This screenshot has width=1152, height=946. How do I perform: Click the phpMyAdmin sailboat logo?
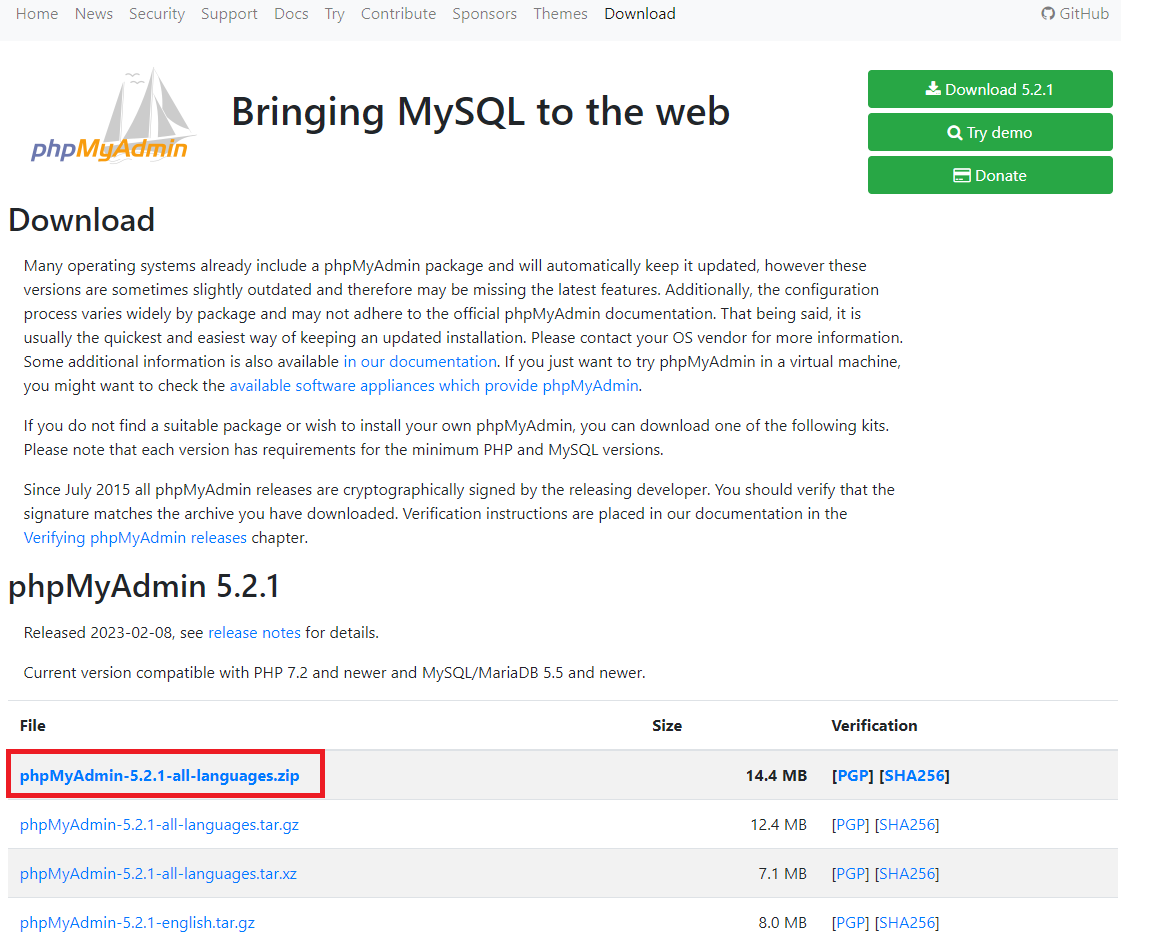(114, 116)
